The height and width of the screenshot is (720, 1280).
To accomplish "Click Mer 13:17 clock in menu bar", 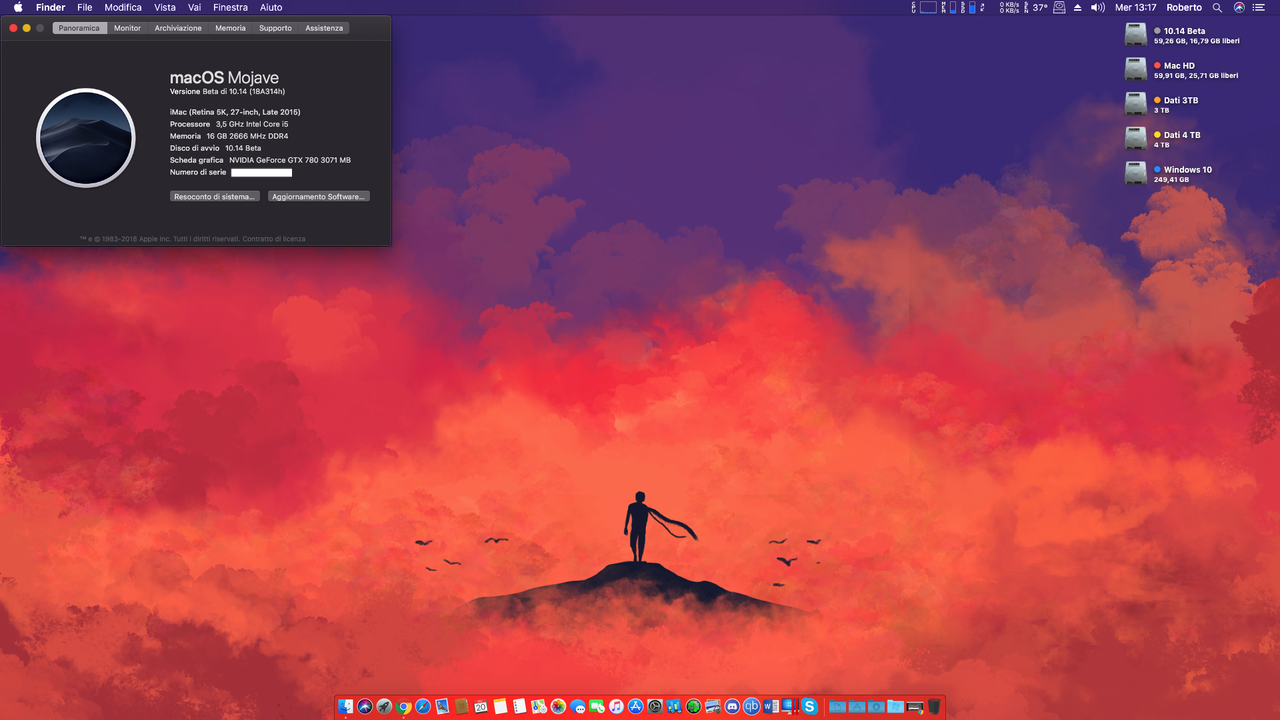I will [1136, 7].
